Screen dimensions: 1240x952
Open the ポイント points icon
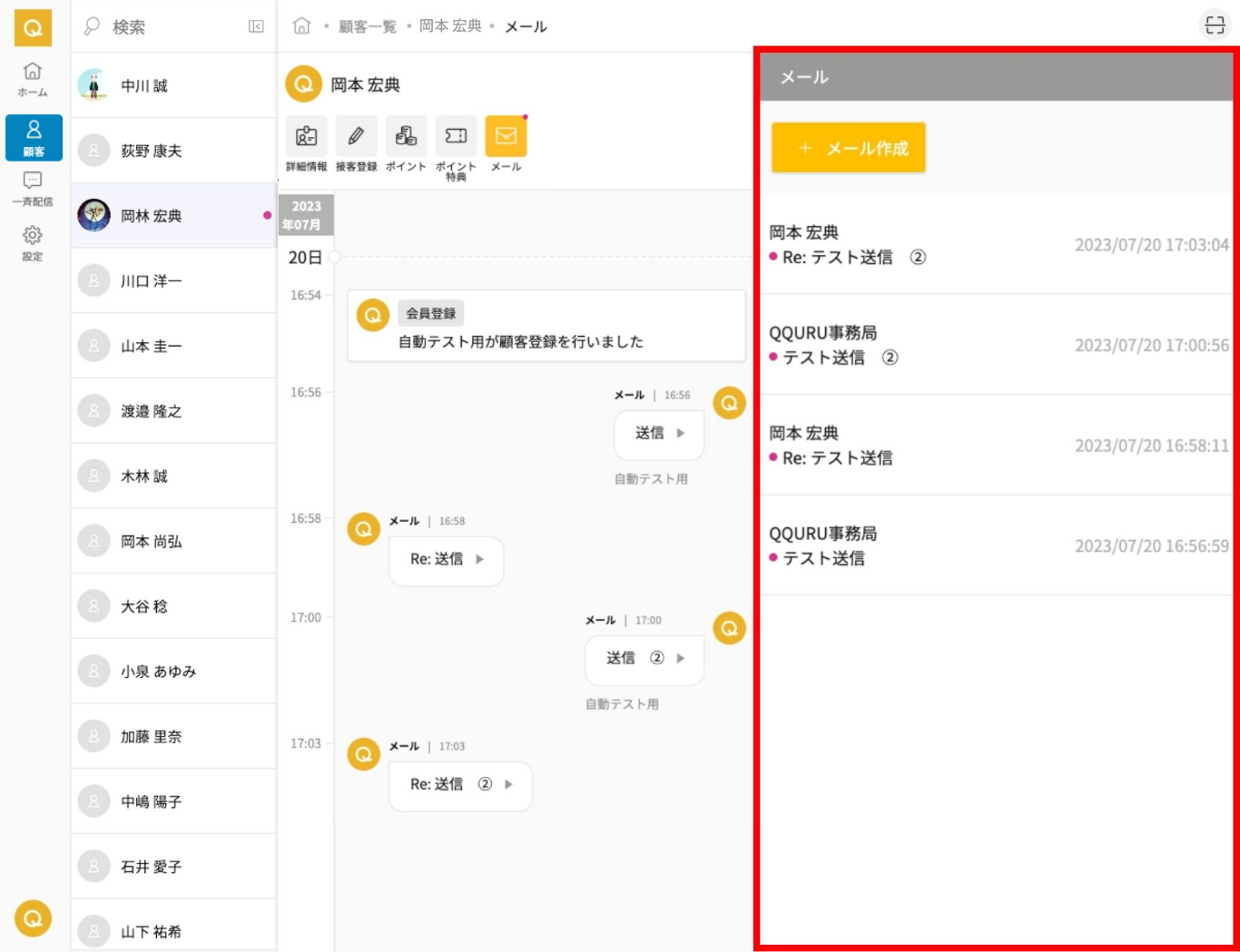406,137
